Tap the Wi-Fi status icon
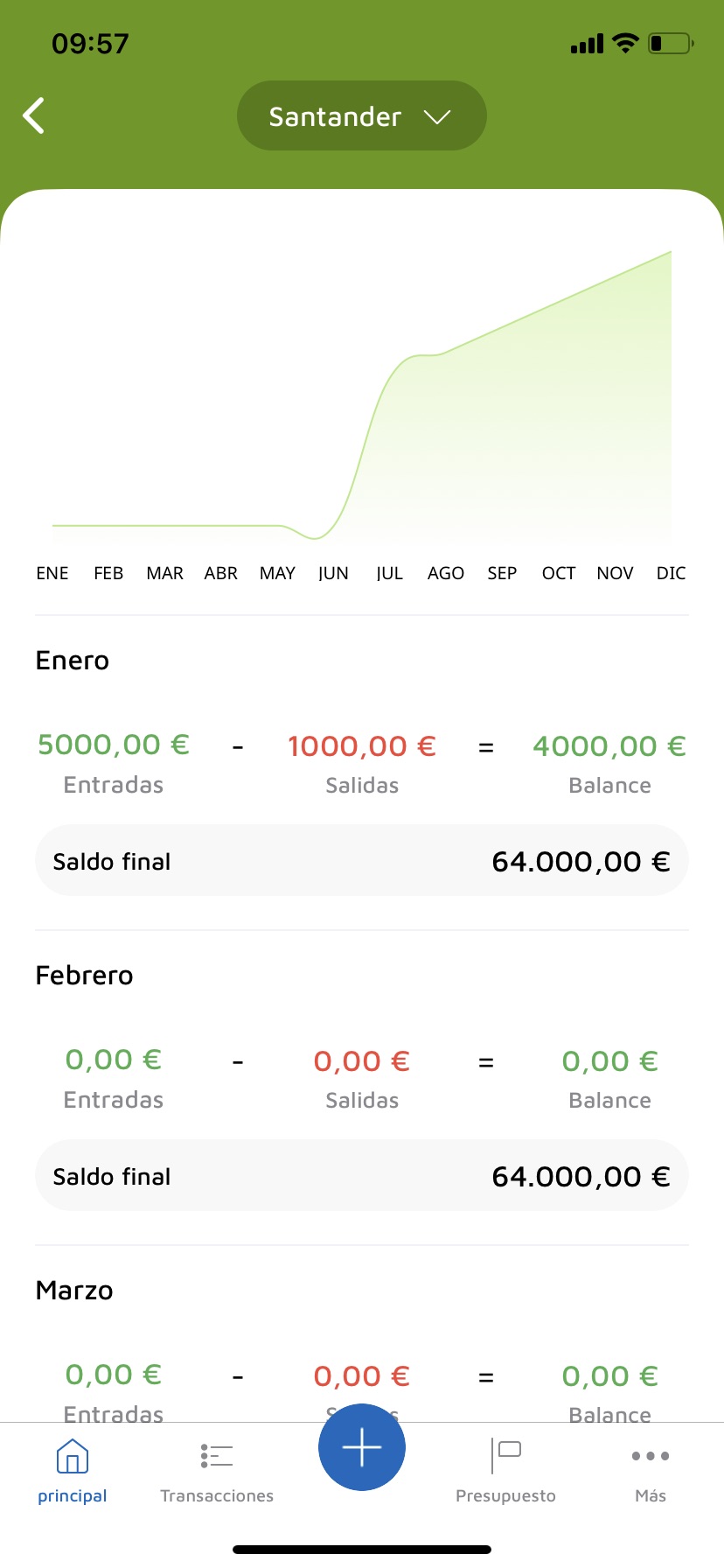Image resolution: width=724 pixels, height=1568 pixels. [x=625, y=43]
